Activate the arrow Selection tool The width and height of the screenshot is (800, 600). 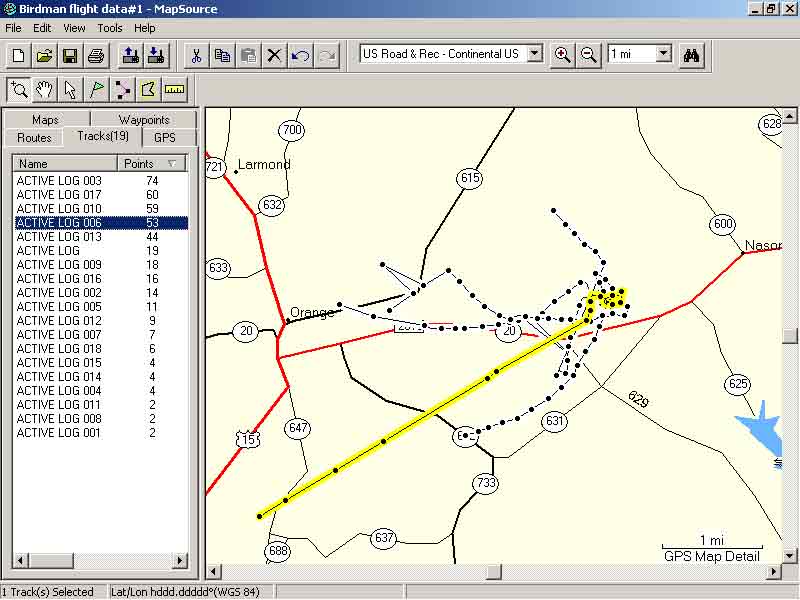point(70,90)
